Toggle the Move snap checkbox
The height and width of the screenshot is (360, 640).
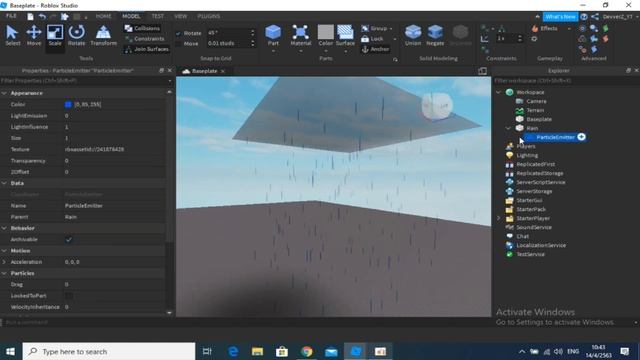178,43
